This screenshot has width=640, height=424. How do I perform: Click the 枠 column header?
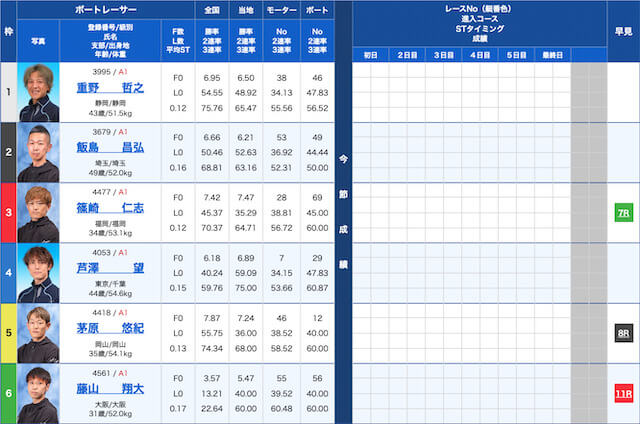9,31
